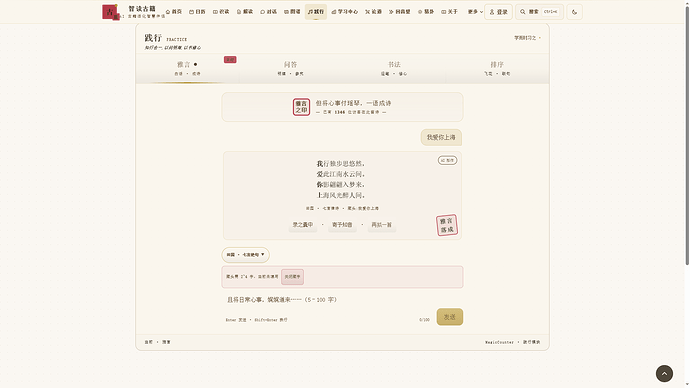Click the 寄予知音 button
The height and width of the screenshot is (388, 690).
tap(342, 225)
